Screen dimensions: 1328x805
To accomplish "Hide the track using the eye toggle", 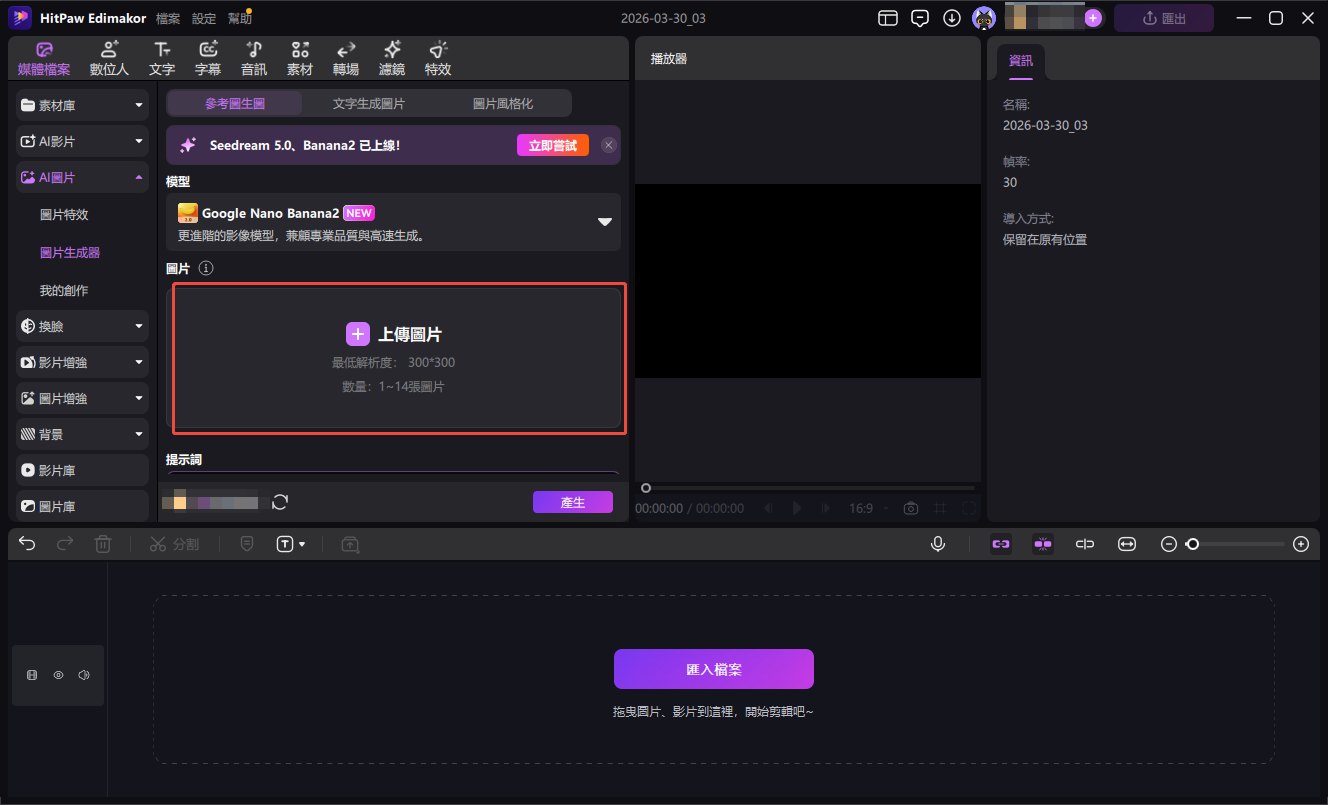I will tap(58, 674).
